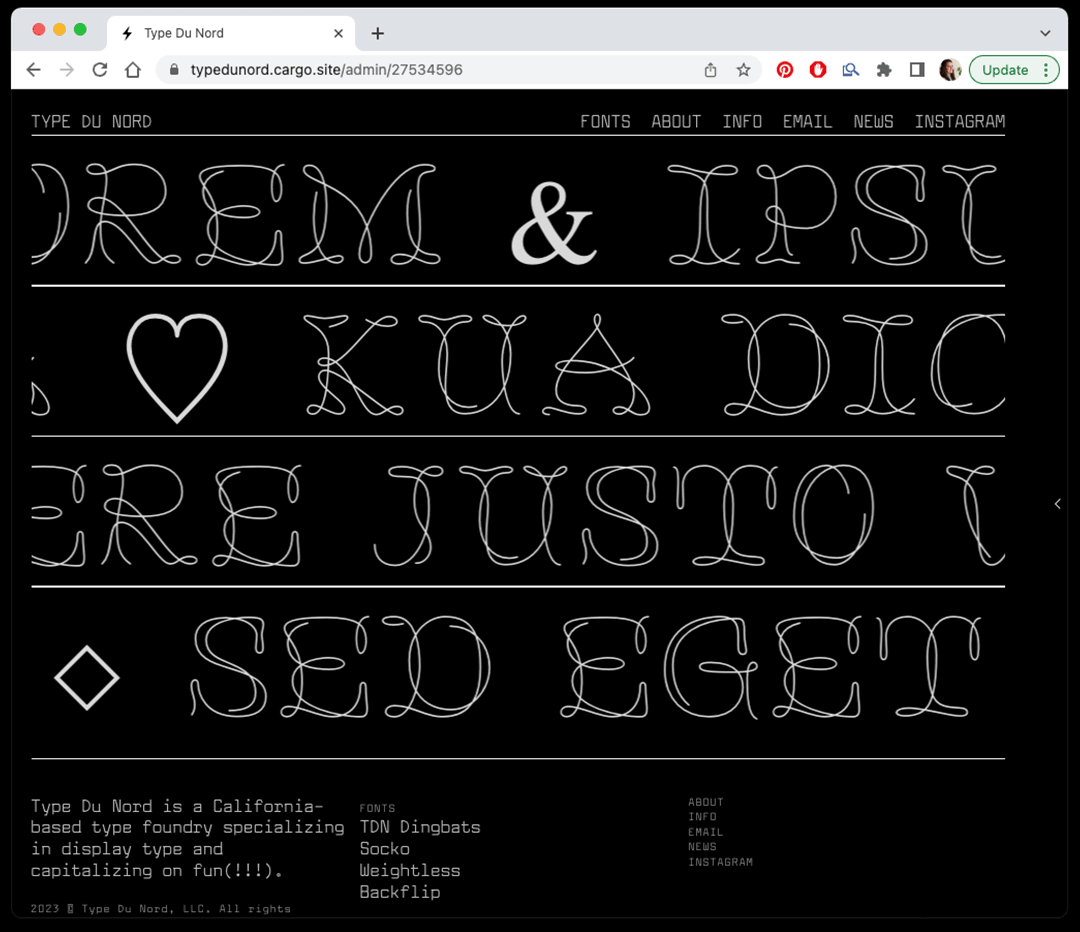This screenshot has width=1080, height=932.
Task: Open the Weightless font link
Action: 409,871
